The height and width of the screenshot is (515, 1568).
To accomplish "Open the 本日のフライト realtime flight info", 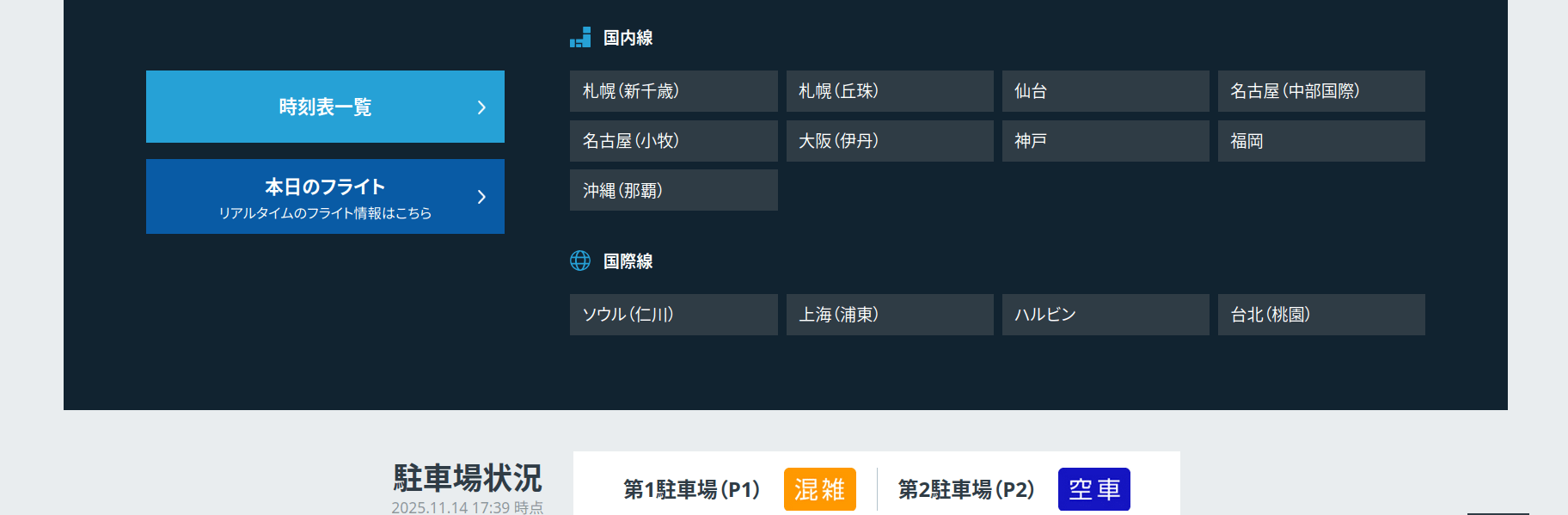I will coord(325,197).
